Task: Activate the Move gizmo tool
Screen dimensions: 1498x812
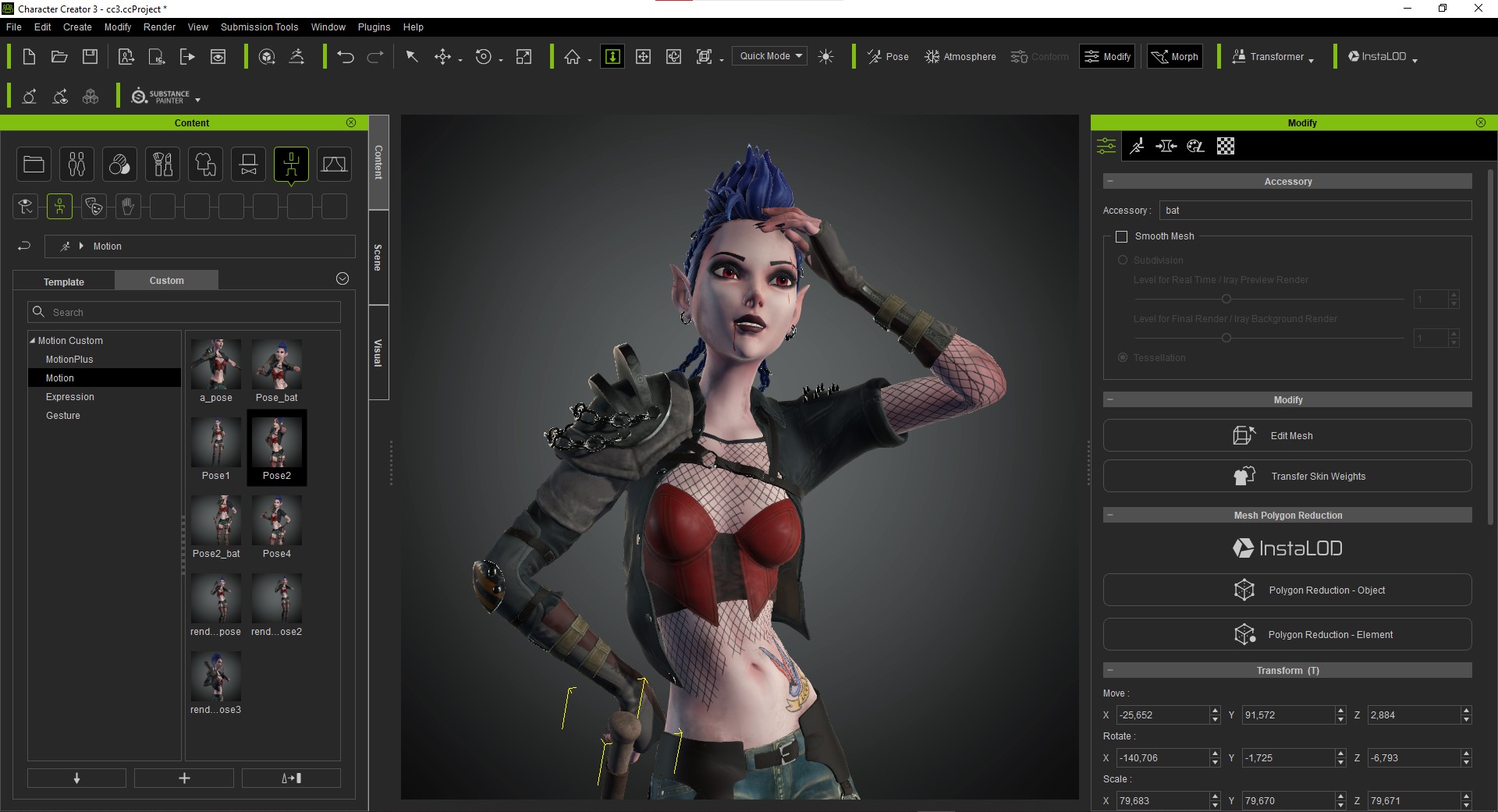Action: pyautogui.click(x=442, y=56)
